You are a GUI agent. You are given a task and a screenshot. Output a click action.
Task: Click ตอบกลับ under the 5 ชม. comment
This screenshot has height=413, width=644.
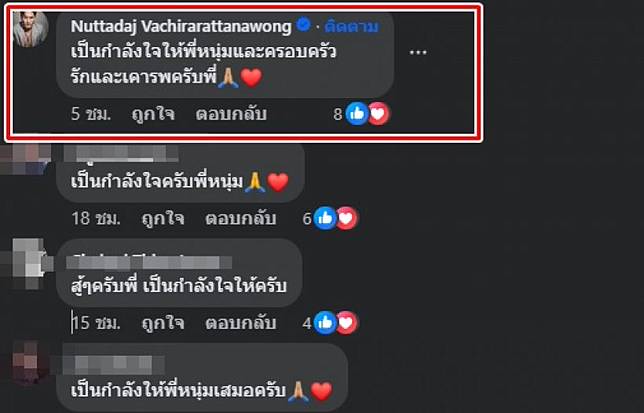pos(231,114)
